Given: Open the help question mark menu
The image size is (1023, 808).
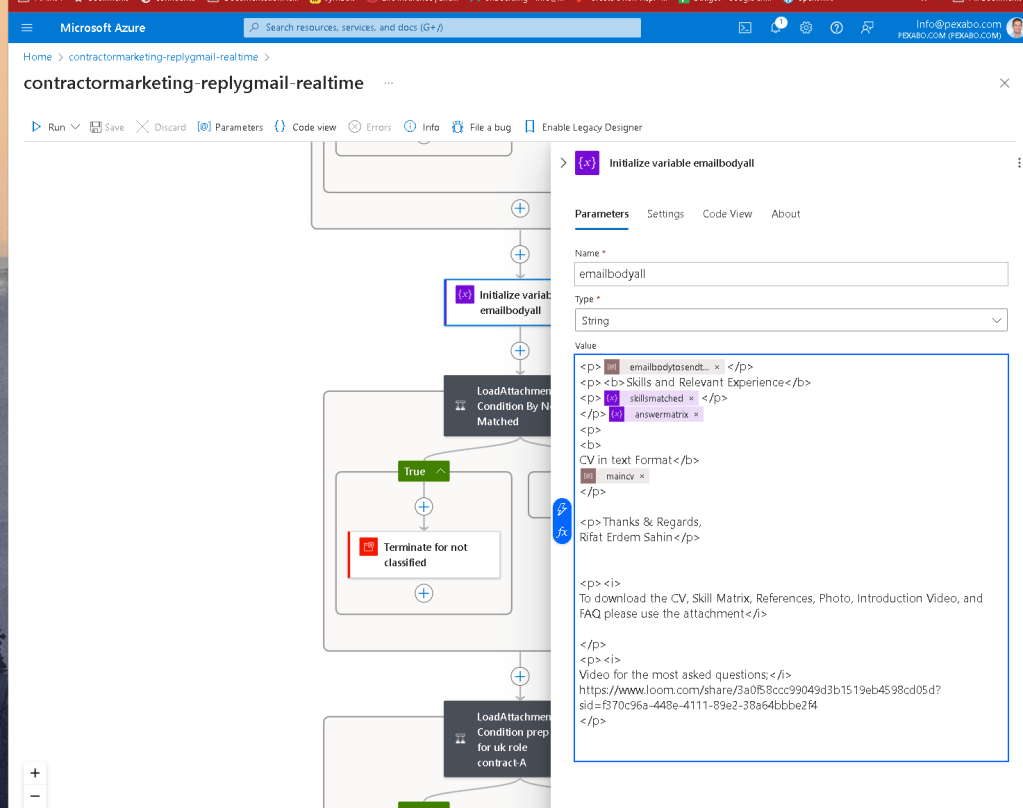Looking at the screenshot, I should coord(836,27).
